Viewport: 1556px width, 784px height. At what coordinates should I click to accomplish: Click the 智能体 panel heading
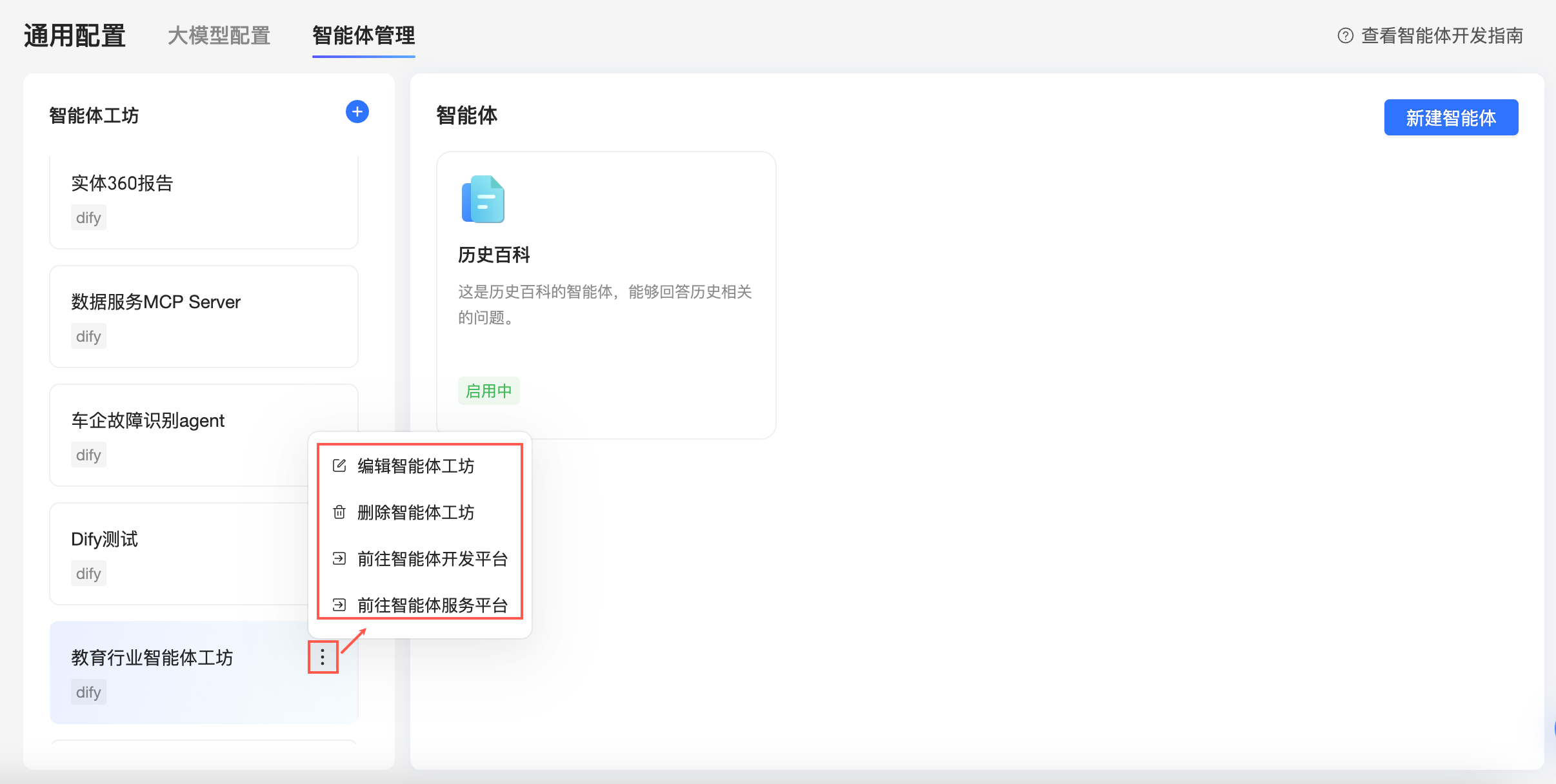(467, 115)
